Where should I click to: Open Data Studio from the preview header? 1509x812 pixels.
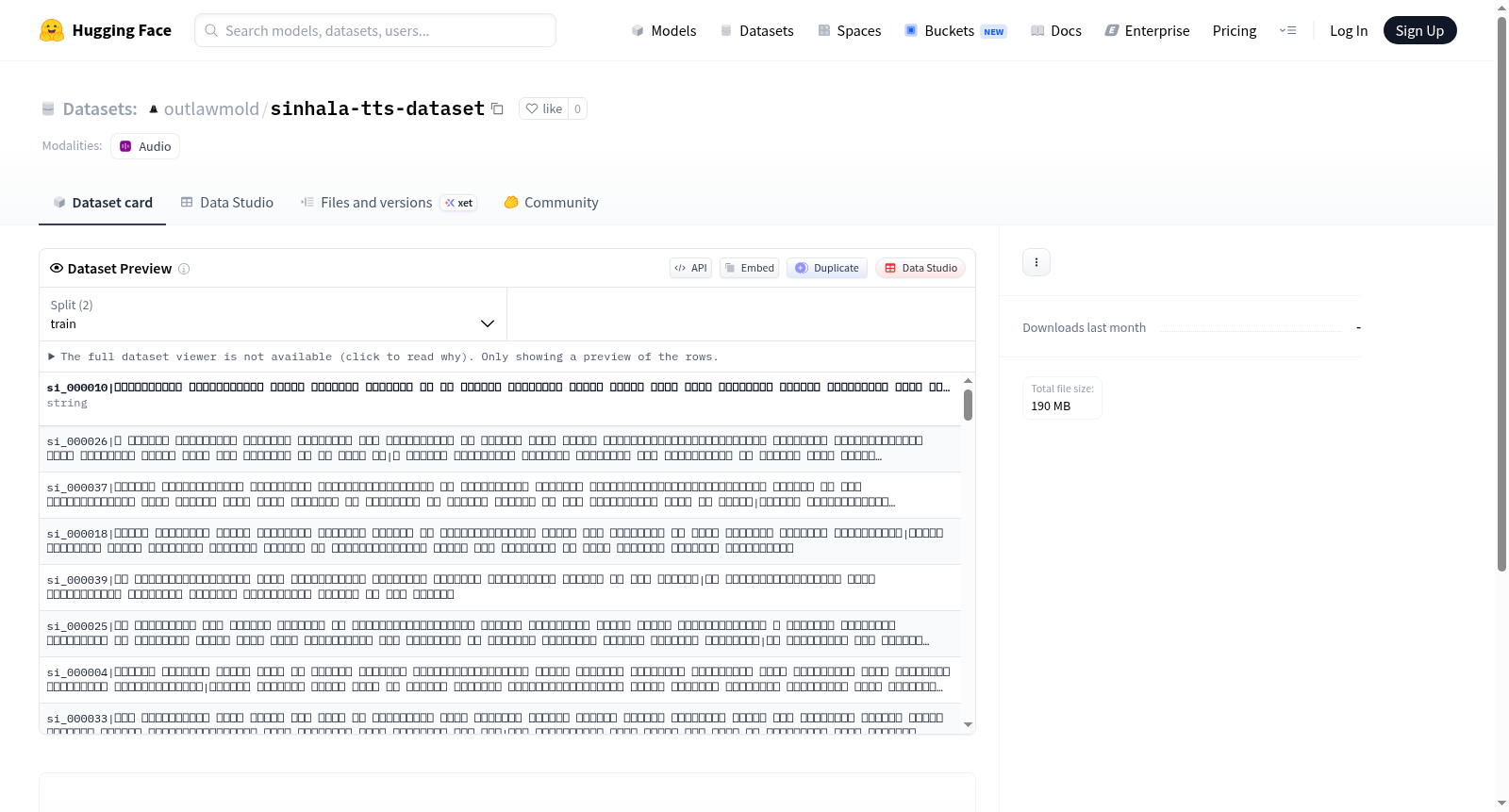tap(920, 268)
